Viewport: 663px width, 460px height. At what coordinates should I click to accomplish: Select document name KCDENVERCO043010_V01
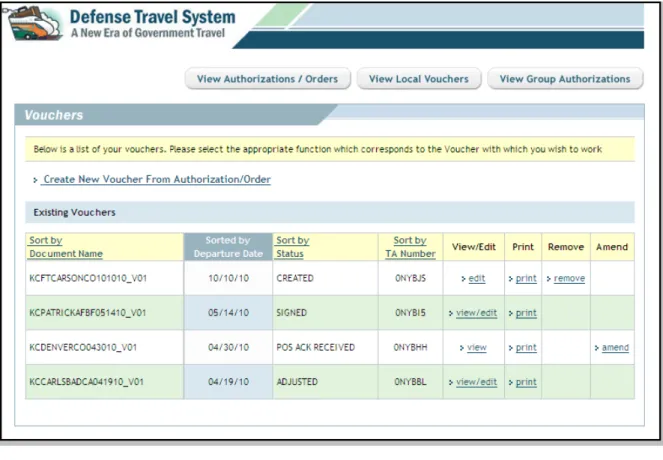(x=83, y=348)
